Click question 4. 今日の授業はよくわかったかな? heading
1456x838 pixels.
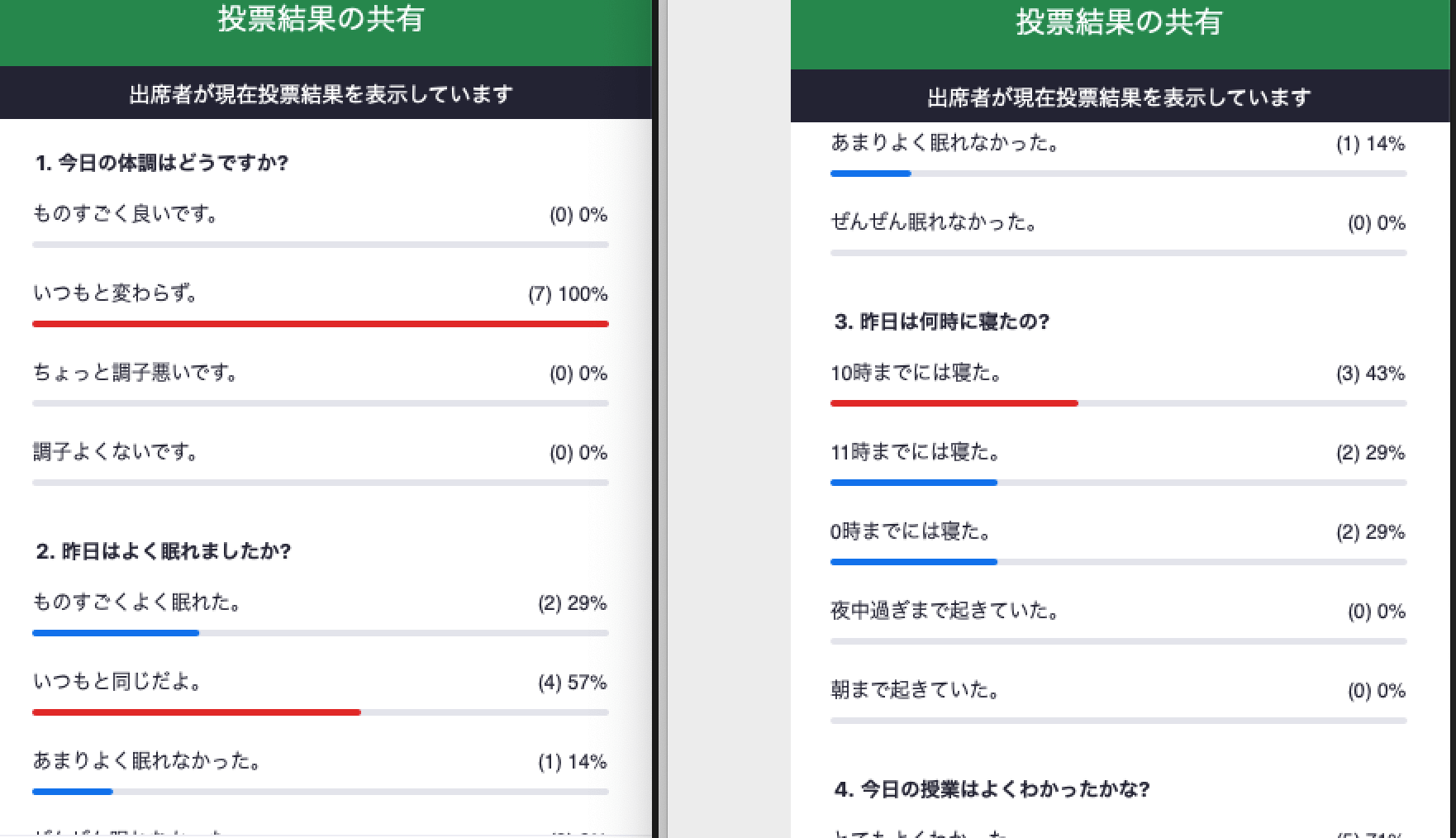(x=992, y=789)
